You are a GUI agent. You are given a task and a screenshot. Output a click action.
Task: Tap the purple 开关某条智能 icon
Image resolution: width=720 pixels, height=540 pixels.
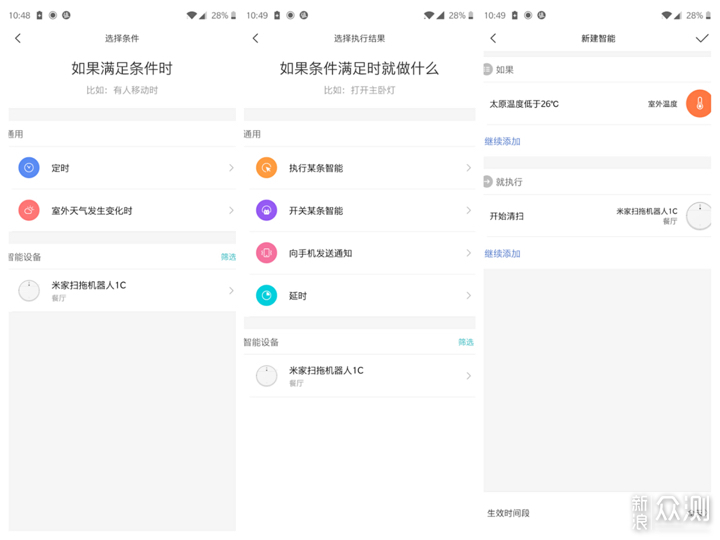pos(266,211)
